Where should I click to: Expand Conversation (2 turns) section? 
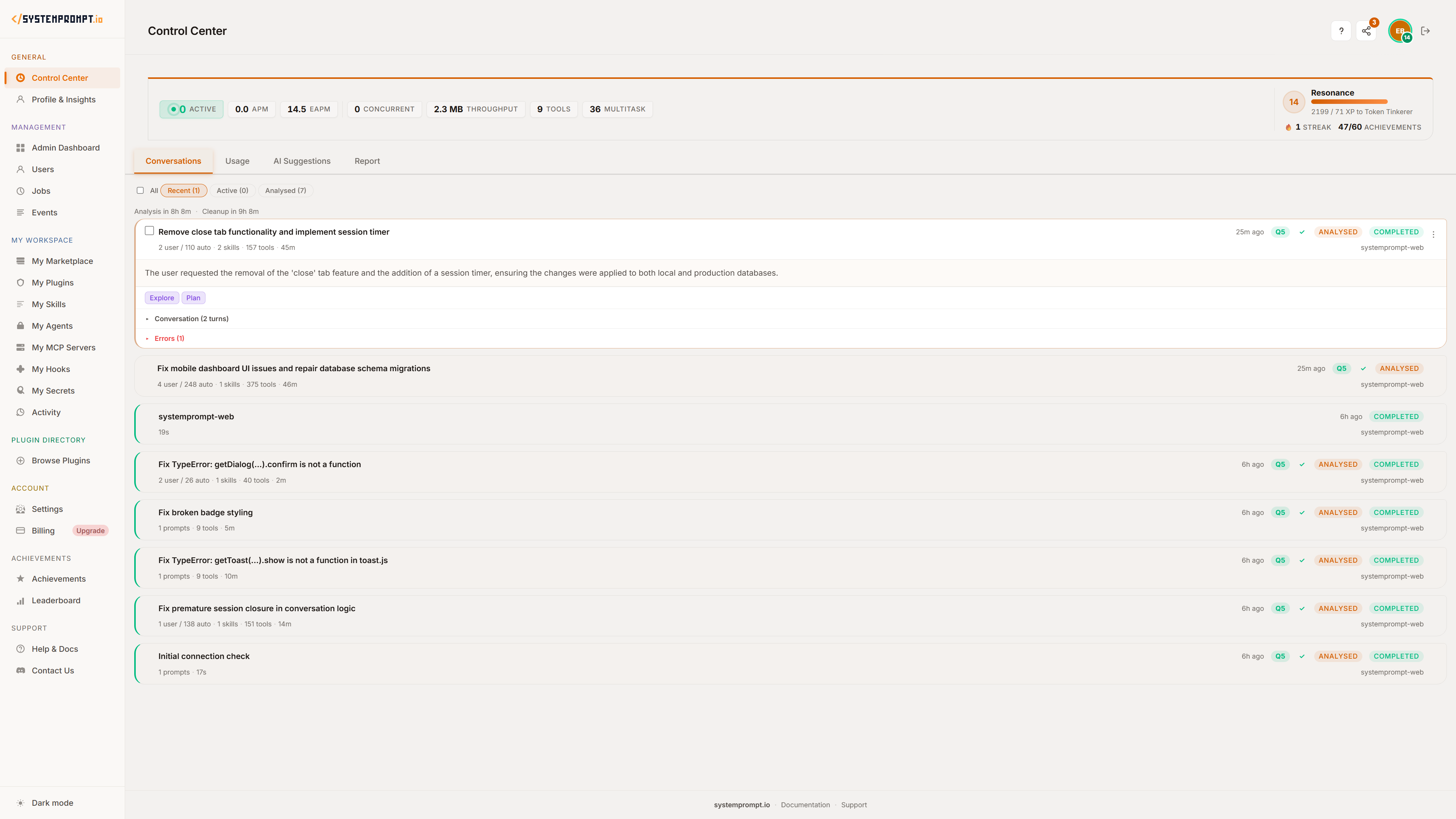[x=191, y=319]
